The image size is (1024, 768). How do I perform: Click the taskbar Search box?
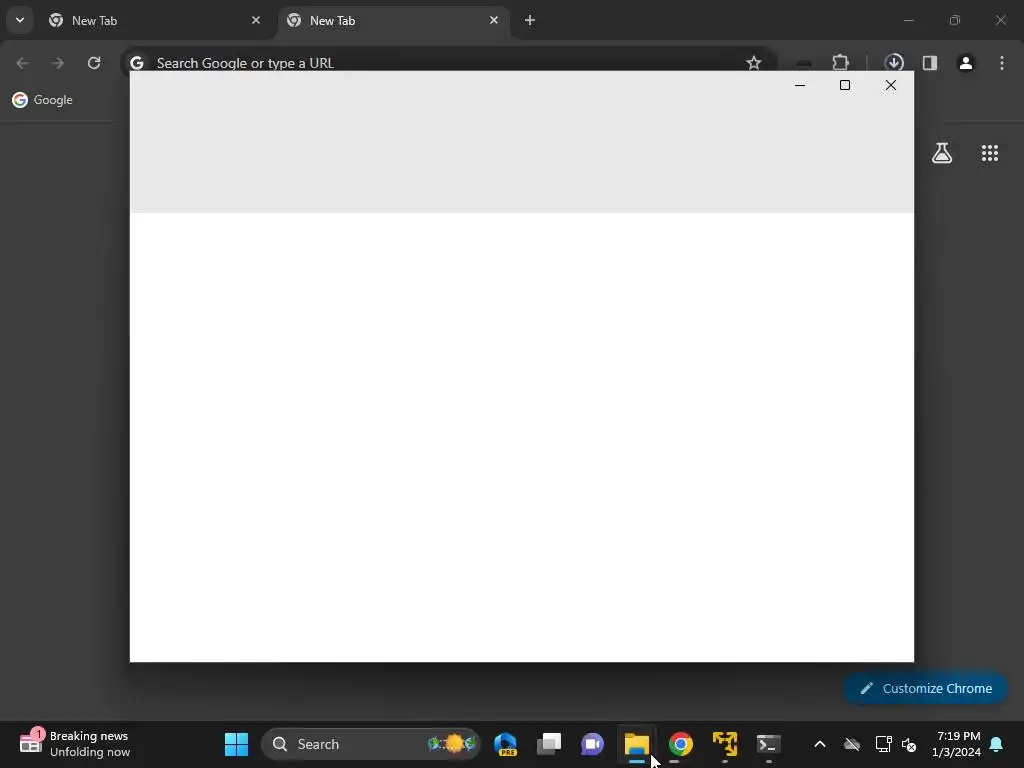tap(370, 744)
